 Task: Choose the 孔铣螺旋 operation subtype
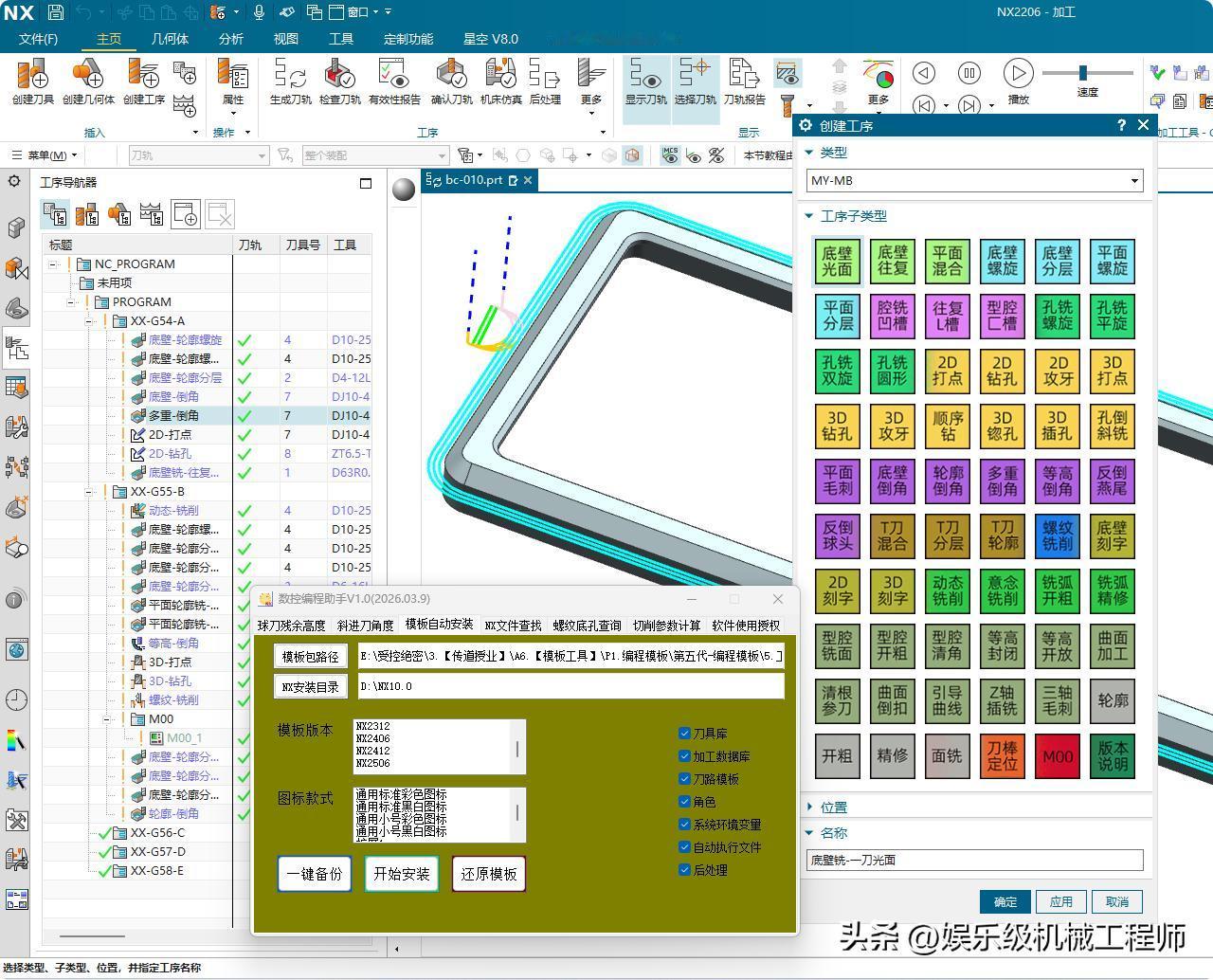(x=1057, y=317)
